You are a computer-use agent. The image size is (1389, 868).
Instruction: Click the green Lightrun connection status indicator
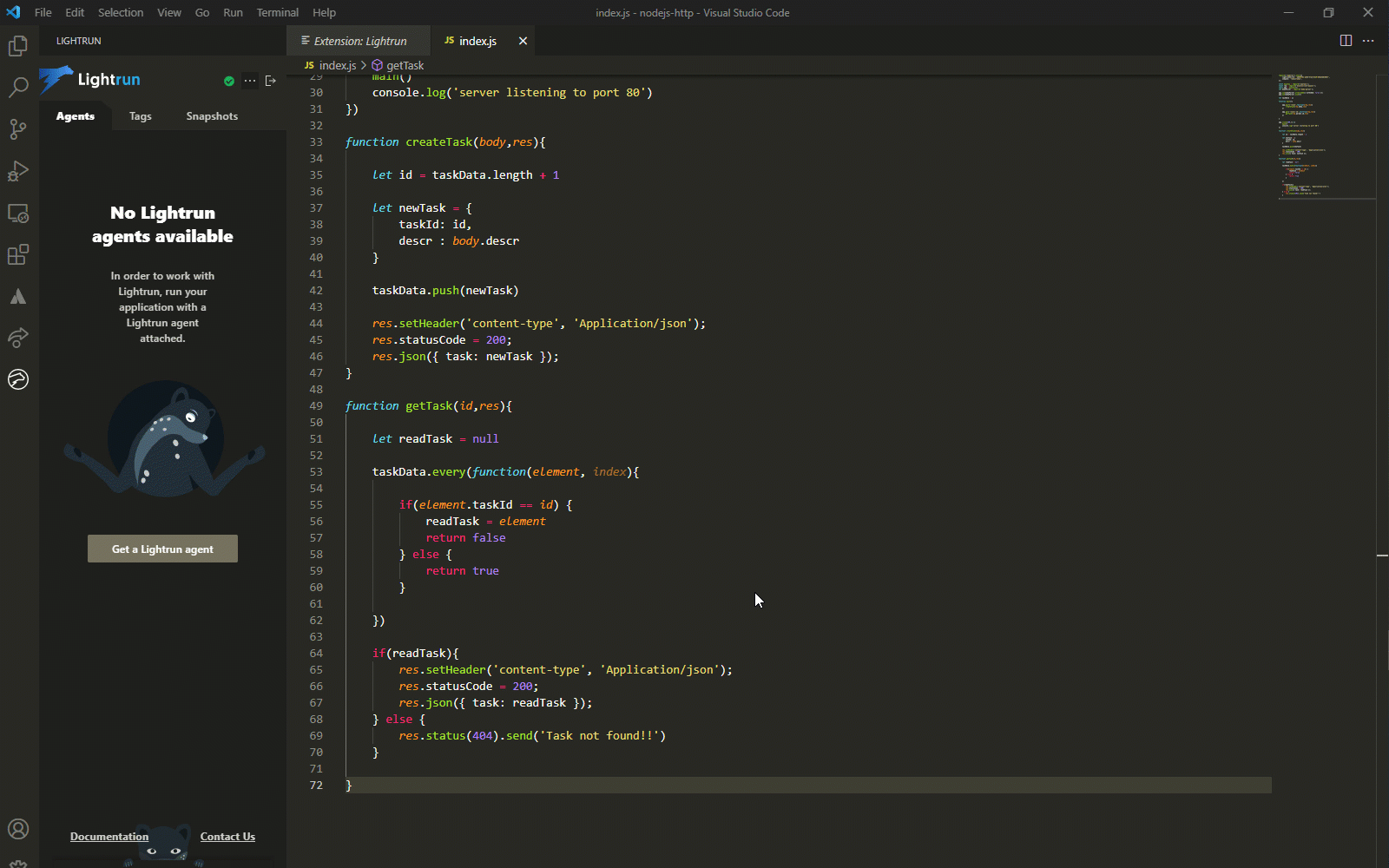click(x=228, y=80)
